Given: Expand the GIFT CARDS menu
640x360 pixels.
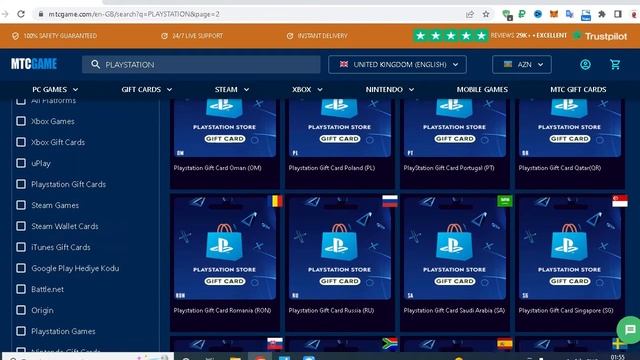Looking at the screenshot, I should [x=147, y=89].
